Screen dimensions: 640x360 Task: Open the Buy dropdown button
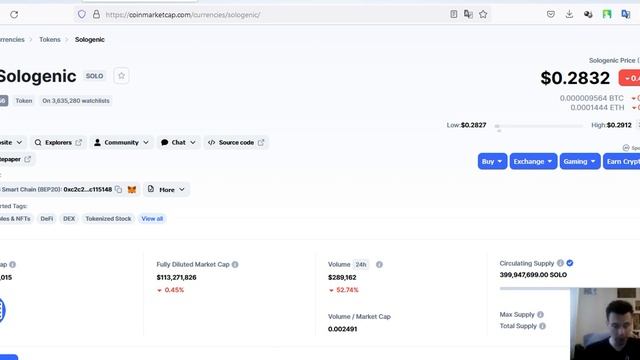[492, 161]
